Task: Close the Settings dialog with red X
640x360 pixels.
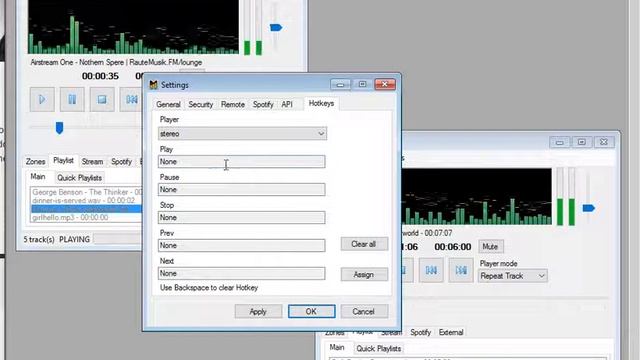Action: click(x=384, y=84)
